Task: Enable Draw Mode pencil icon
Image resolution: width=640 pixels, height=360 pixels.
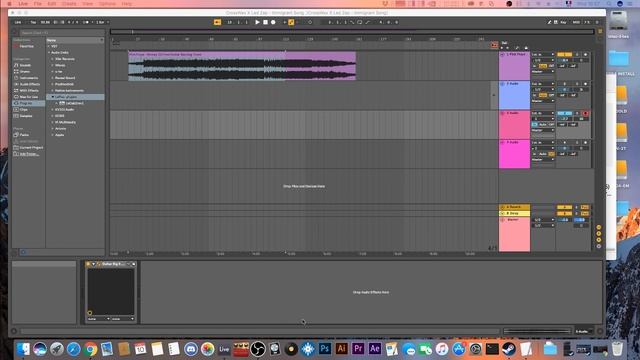Action: tap(549, 22)
